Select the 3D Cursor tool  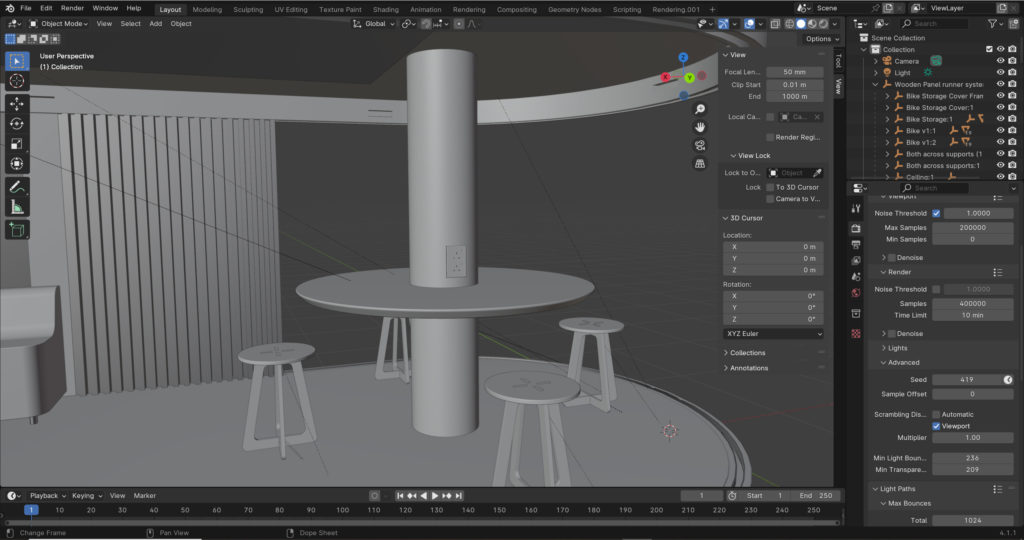click(x=16, y=81)
